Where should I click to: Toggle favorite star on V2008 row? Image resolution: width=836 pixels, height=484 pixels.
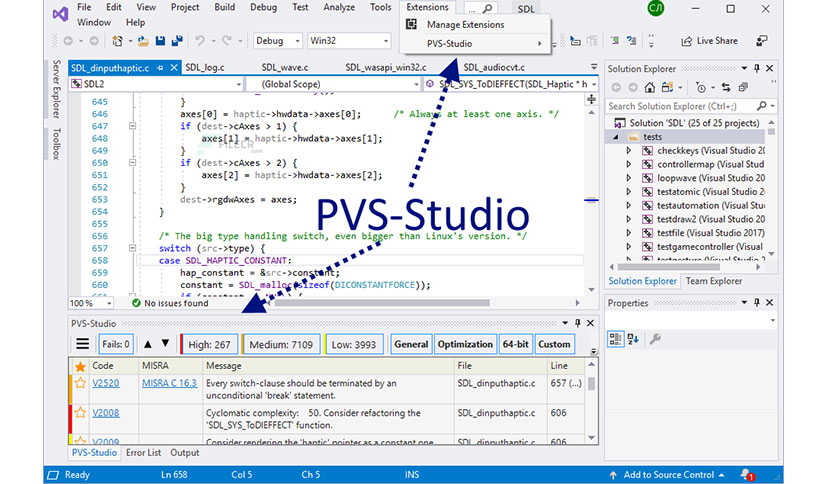80,413
